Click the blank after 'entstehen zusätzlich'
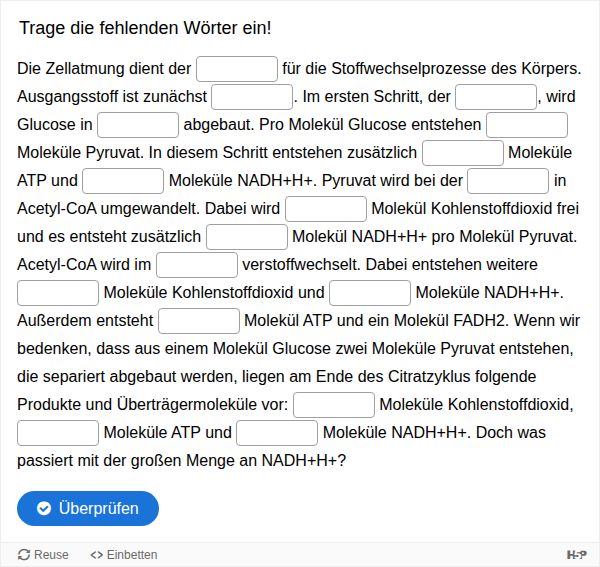Screen dimensions: 600x567 tap(463, 153)
